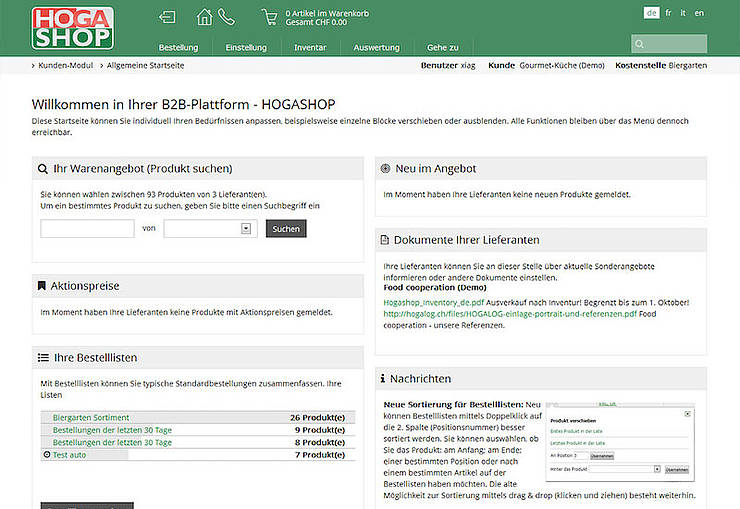This screenshot has height=509, width=740.
Task: Open Hogashop_Inventory_de.pdf document
Action: point(434,302)
